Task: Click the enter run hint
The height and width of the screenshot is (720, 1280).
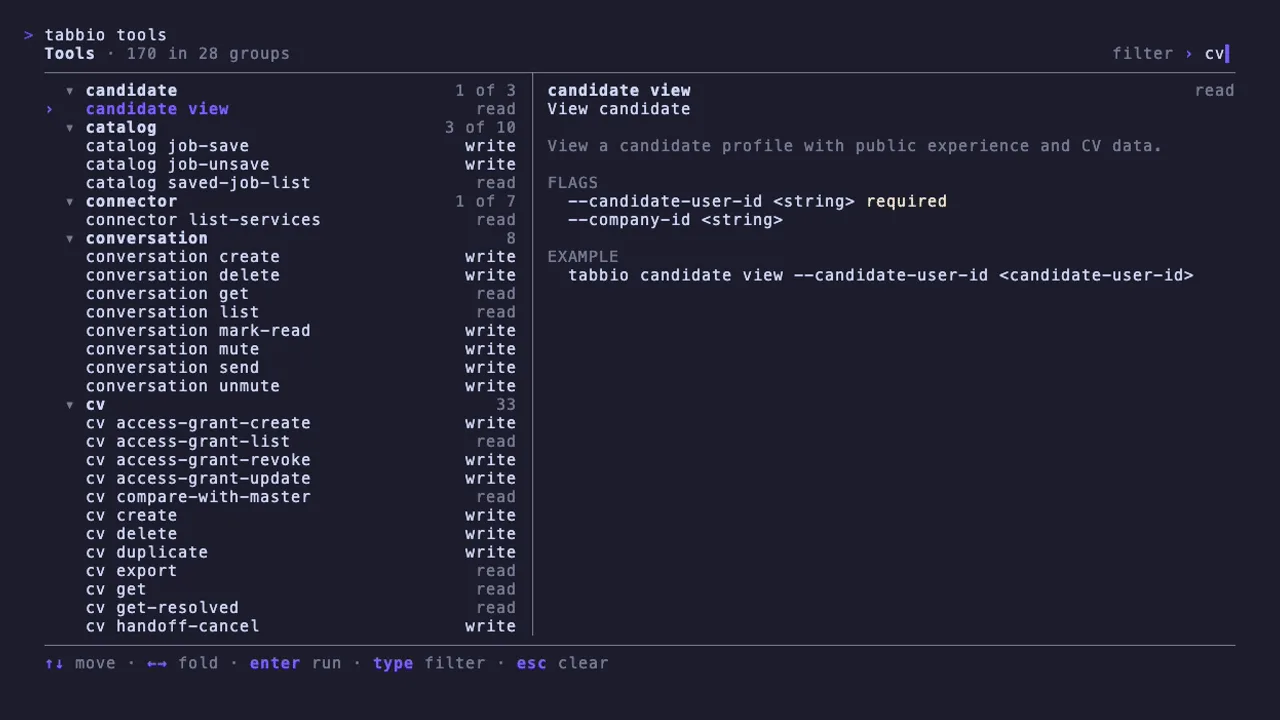Action: coord(295,663)
